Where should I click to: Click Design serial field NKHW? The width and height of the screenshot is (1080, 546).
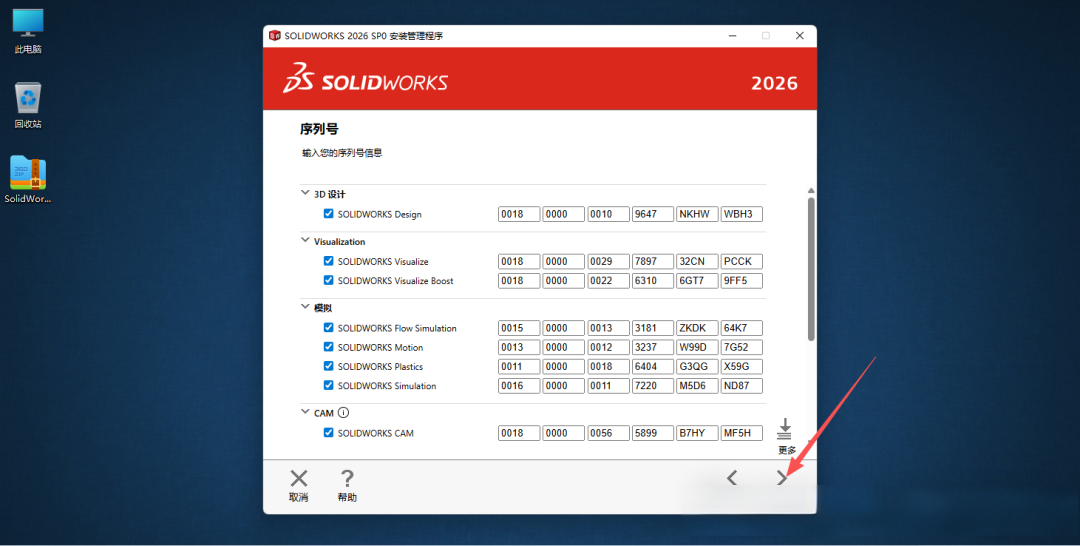697,214
